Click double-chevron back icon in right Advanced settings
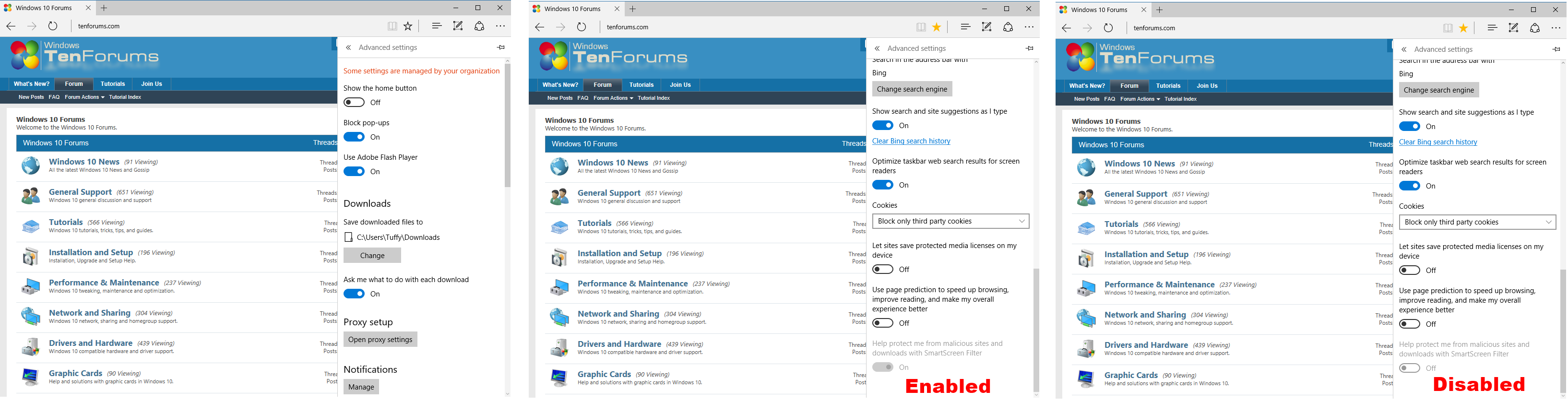Image resolution: width=1568 pixels, height=402 pixels. click(x=1403, y=49)
